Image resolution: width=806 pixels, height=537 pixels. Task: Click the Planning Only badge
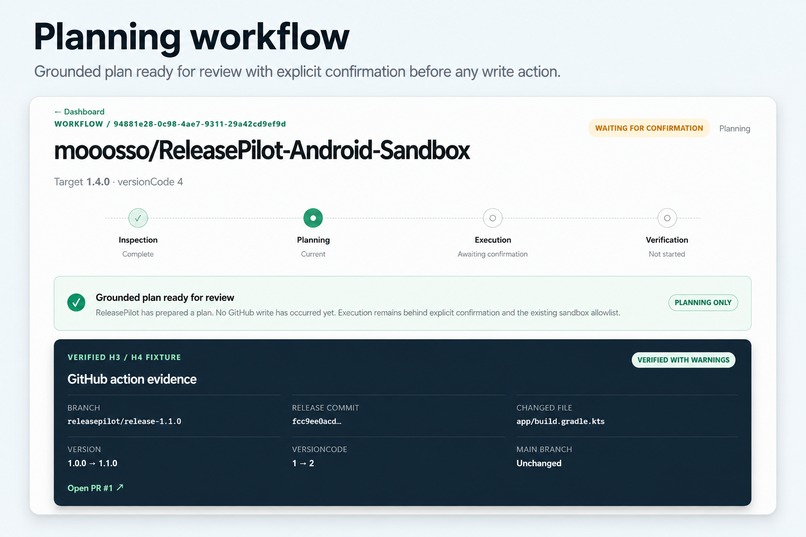pos(703,303)
